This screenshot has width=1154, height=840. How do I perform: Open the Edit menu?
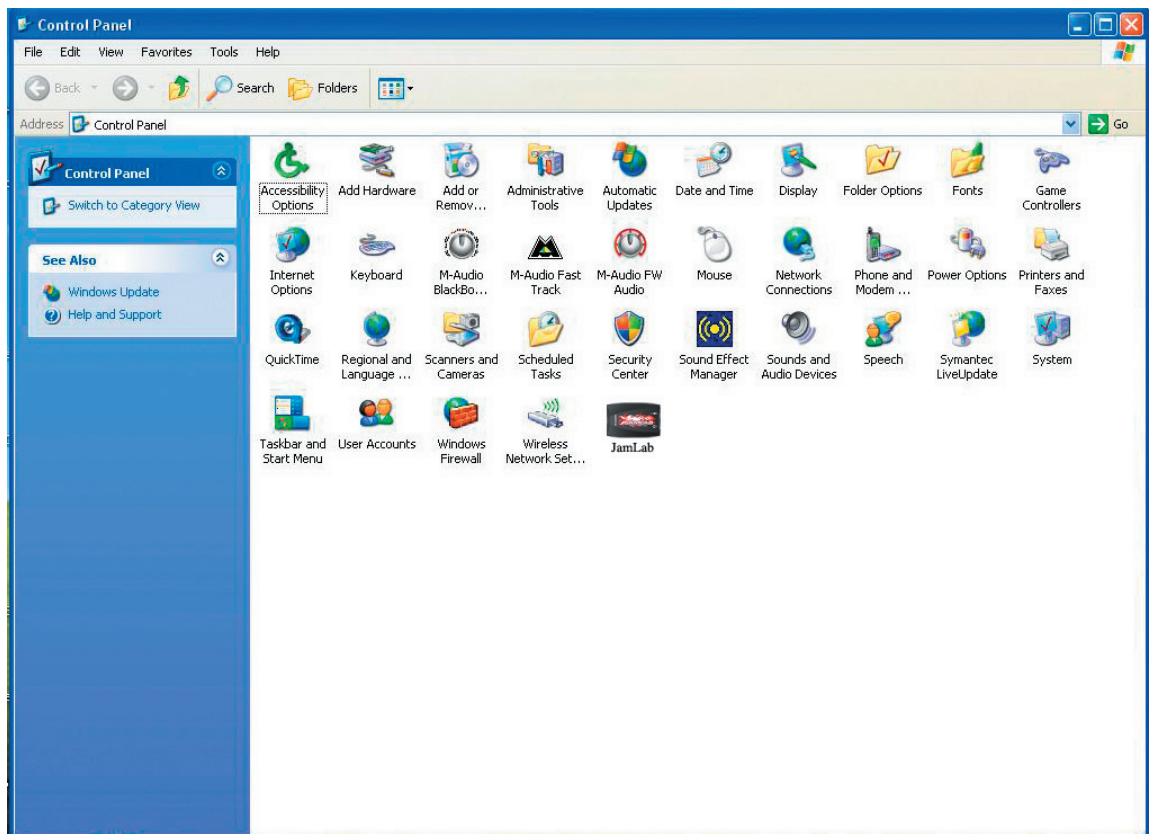coord(70,52)
